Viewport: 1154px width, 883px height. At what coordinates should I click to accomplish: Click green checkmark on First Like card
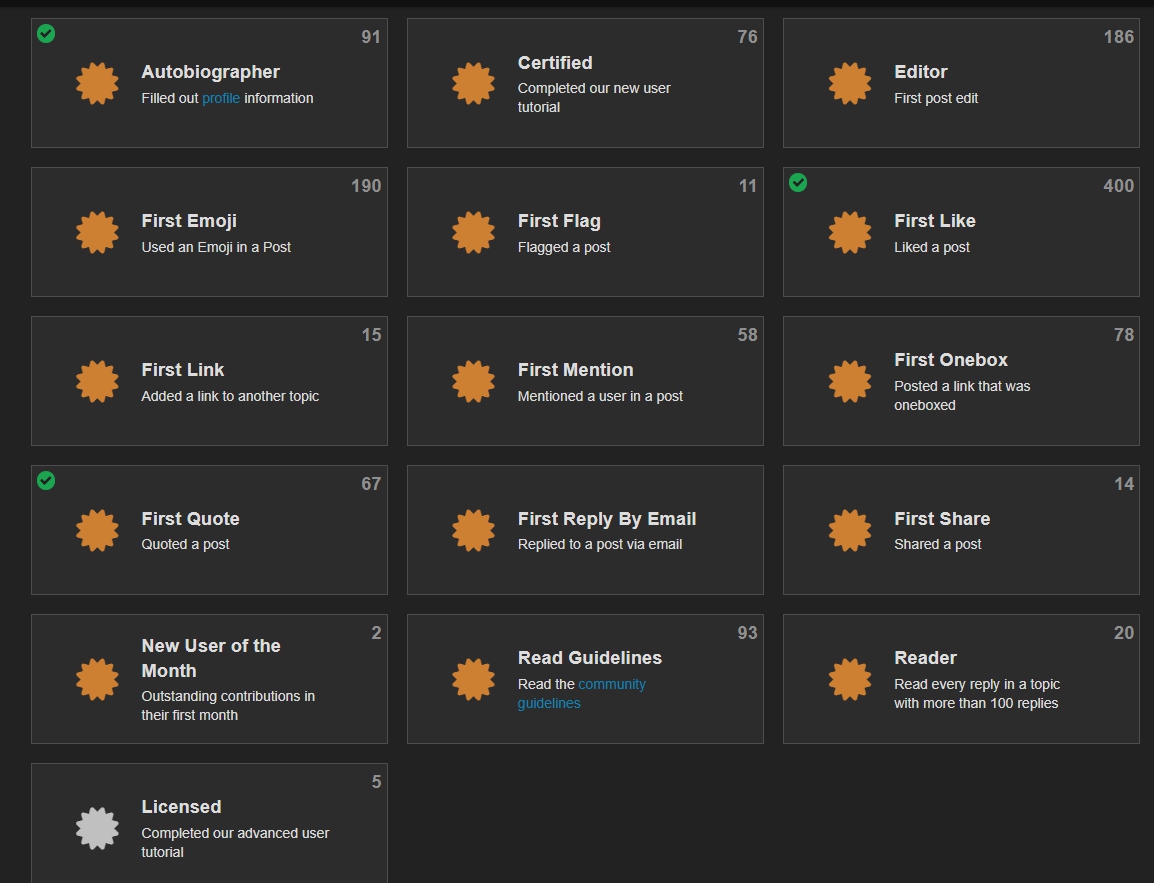tap(798, 182)
